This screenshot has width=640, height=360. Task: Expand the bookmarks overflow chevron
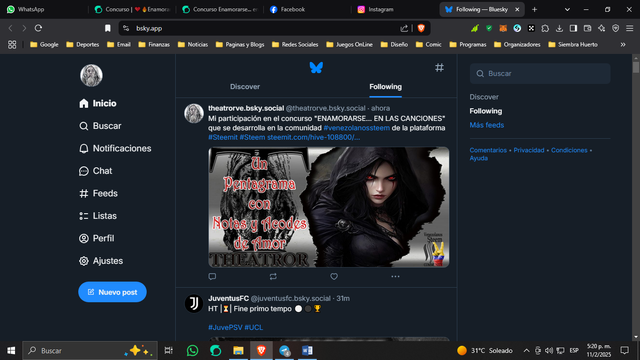[x=623, y=44]
